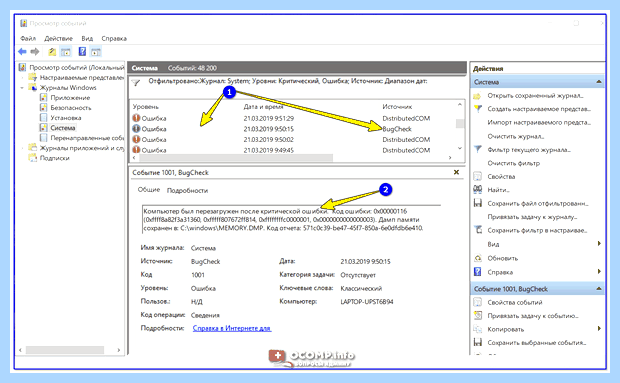This screenshot has width=620, height=383.
Task: Expand the Настраиваемые представления node arrow
Action: 22,77
